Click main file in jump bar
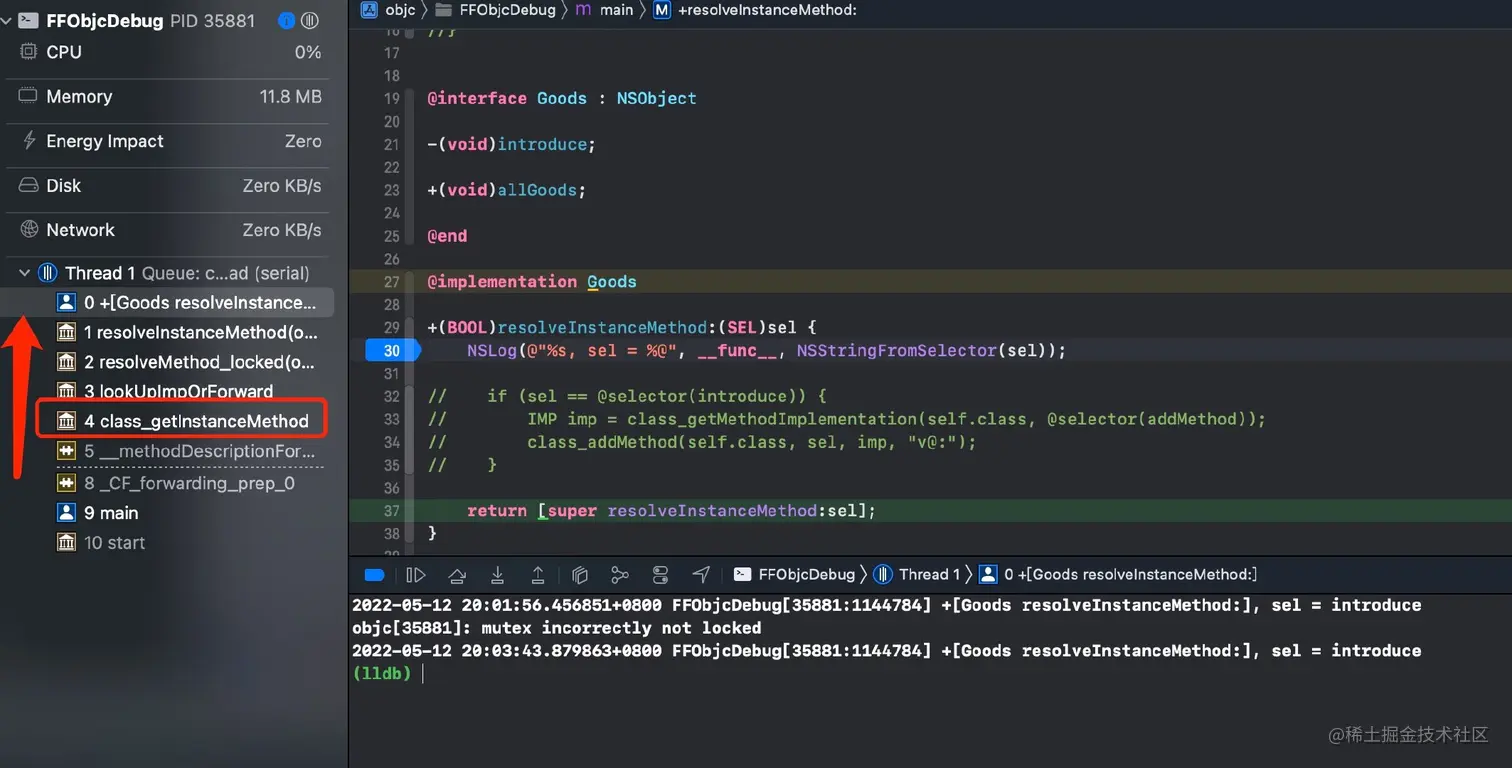This screenshot has width=1512, height=768. click(605, 9)
